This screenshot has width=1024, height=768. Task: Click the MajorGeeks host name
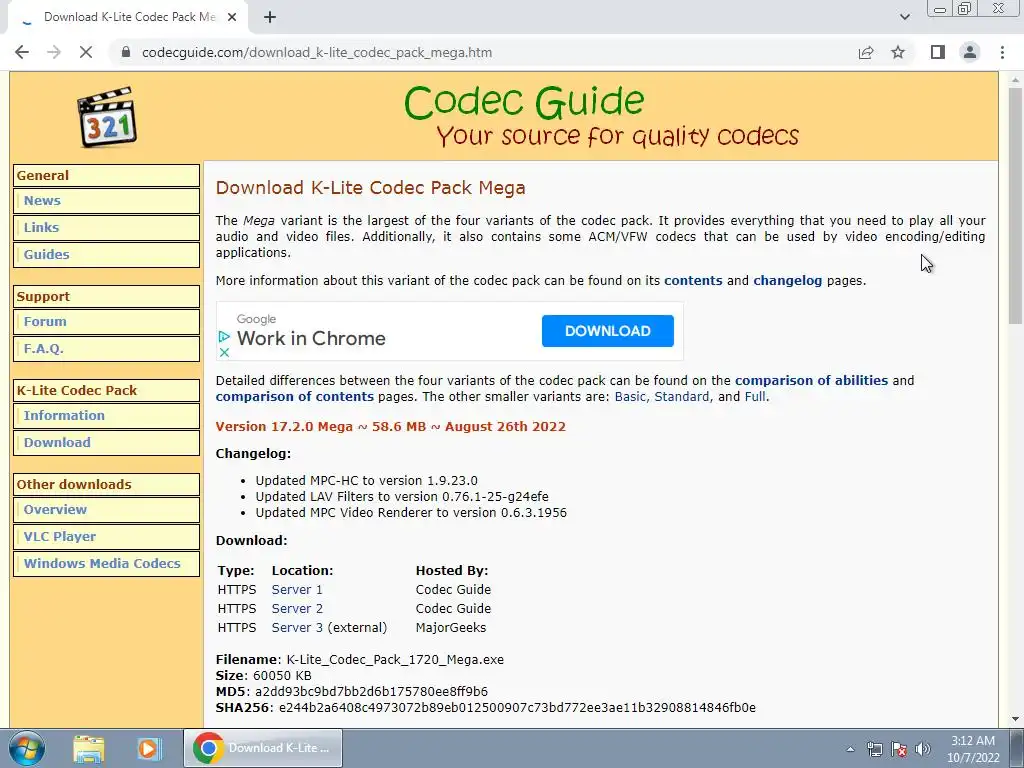coord(451,628)
